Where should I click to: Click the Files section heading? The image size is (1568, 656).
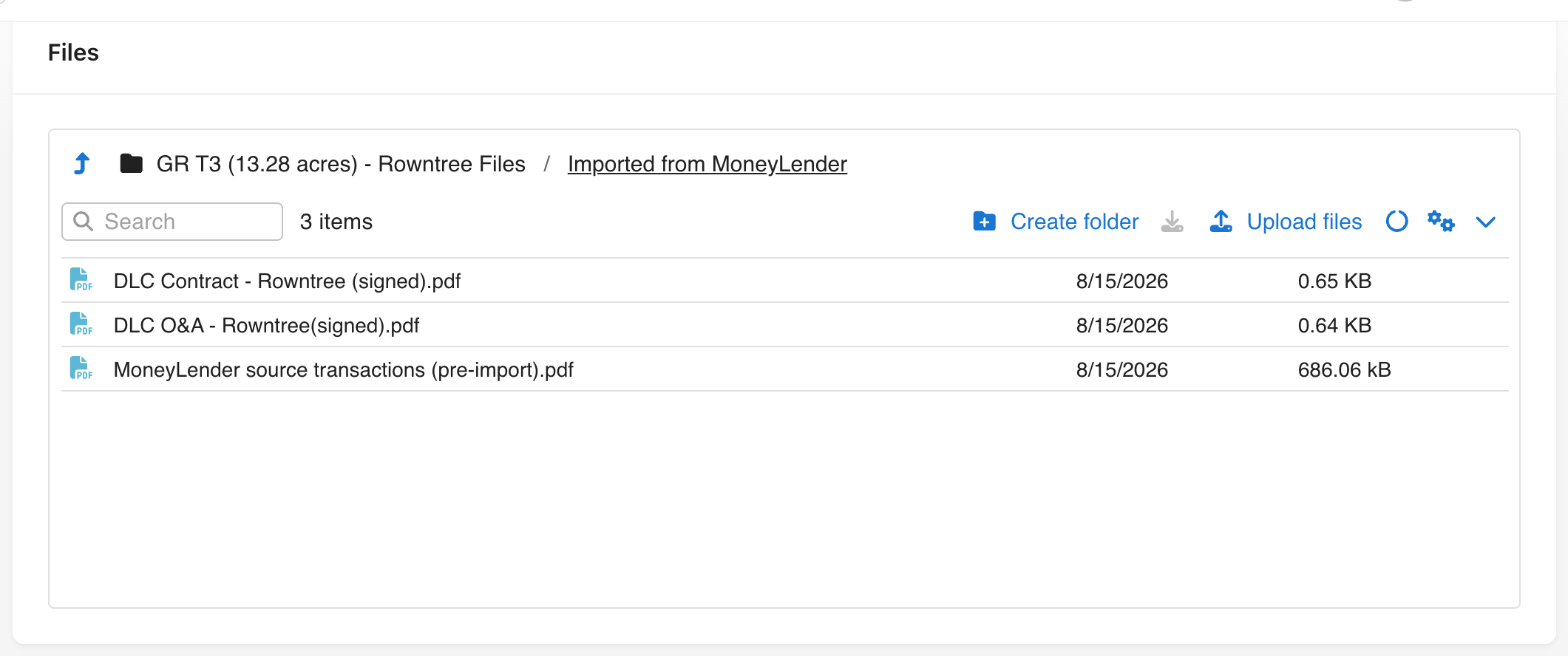point(73,52)
